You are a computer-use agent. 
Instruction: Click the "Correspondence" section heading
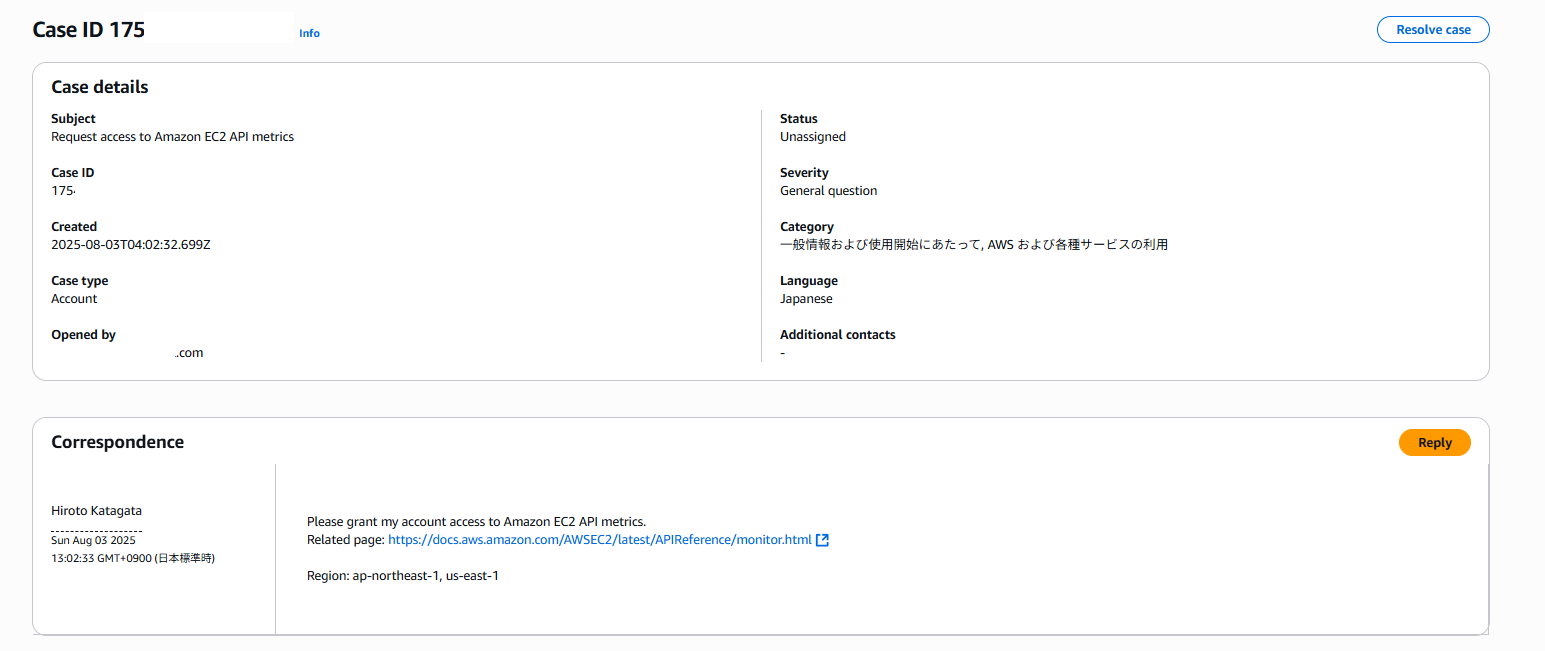118,442
